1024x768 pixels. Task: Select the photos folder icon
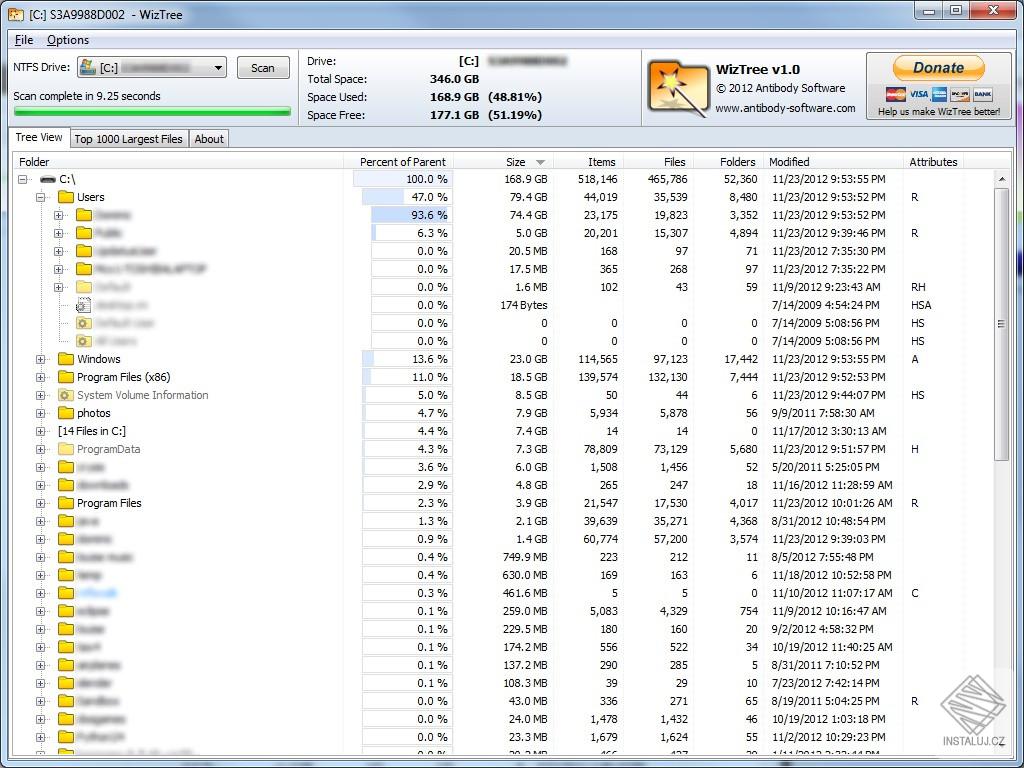coord(65,413)
